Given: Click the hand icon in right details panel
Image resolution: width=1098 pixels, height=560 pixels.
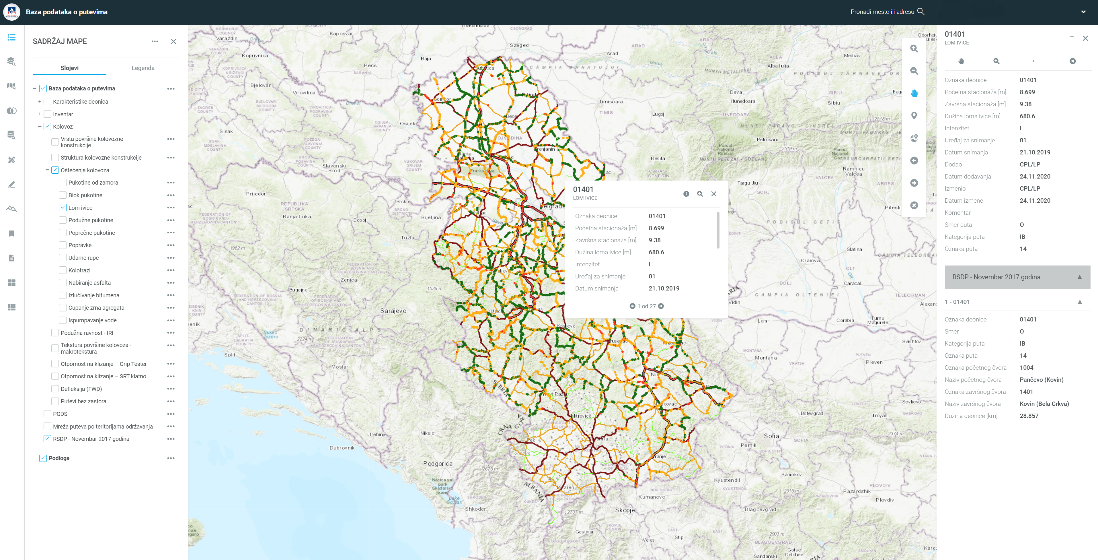Looking at the screenshot, I should tap(961, 62).
